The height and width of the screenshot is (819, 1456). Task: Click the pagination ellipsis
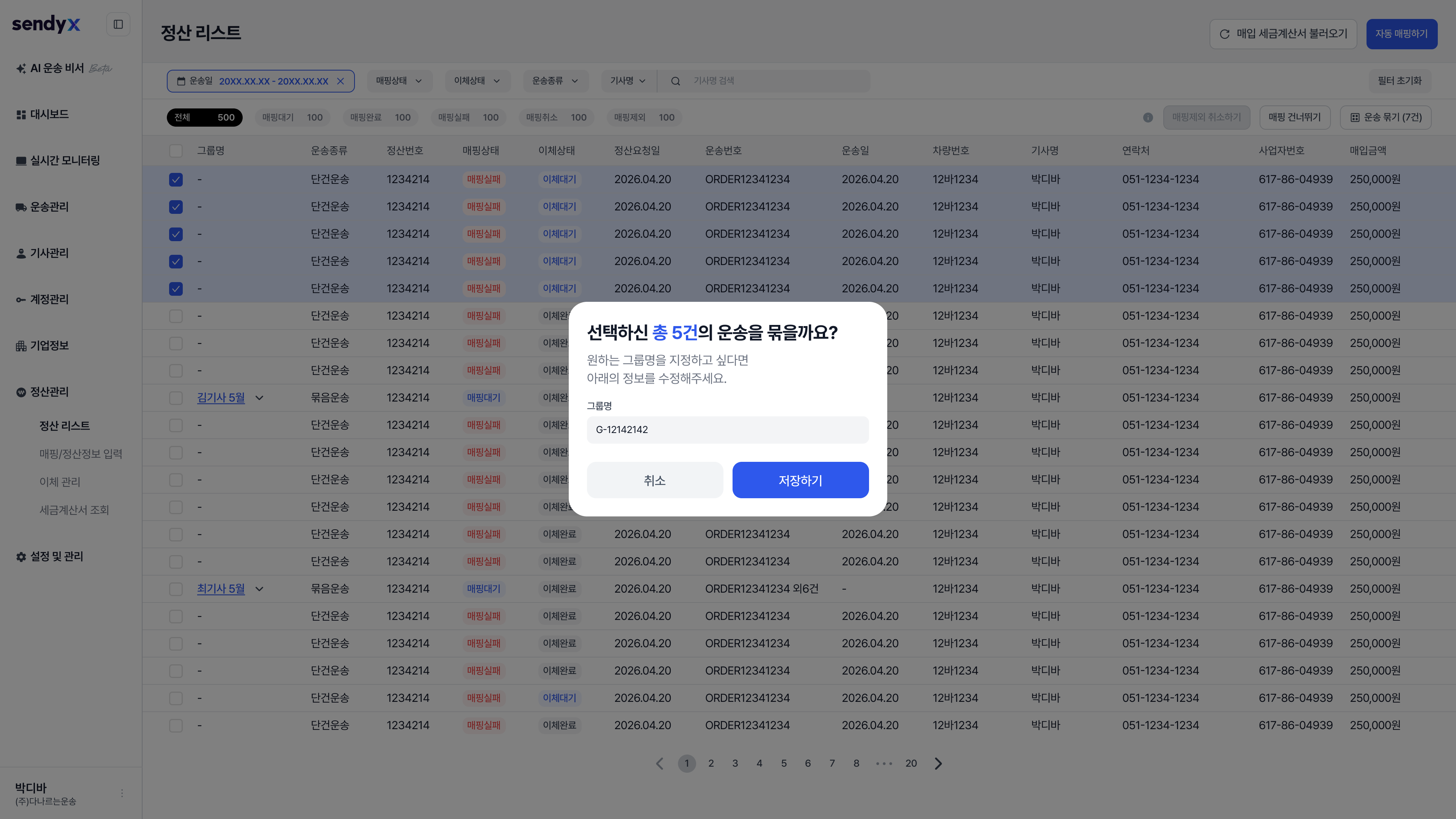click(x=884, y=764)
